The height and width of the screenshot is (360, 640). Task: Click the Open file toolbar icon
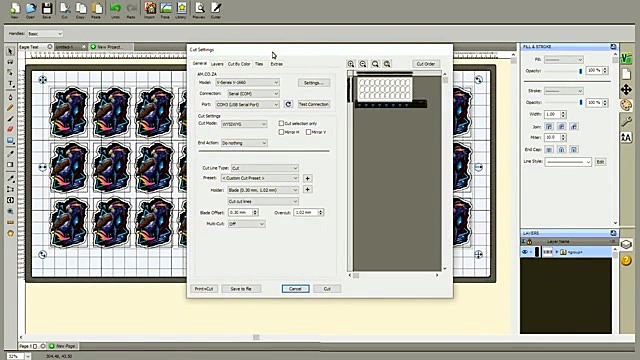tap(30, 10)
